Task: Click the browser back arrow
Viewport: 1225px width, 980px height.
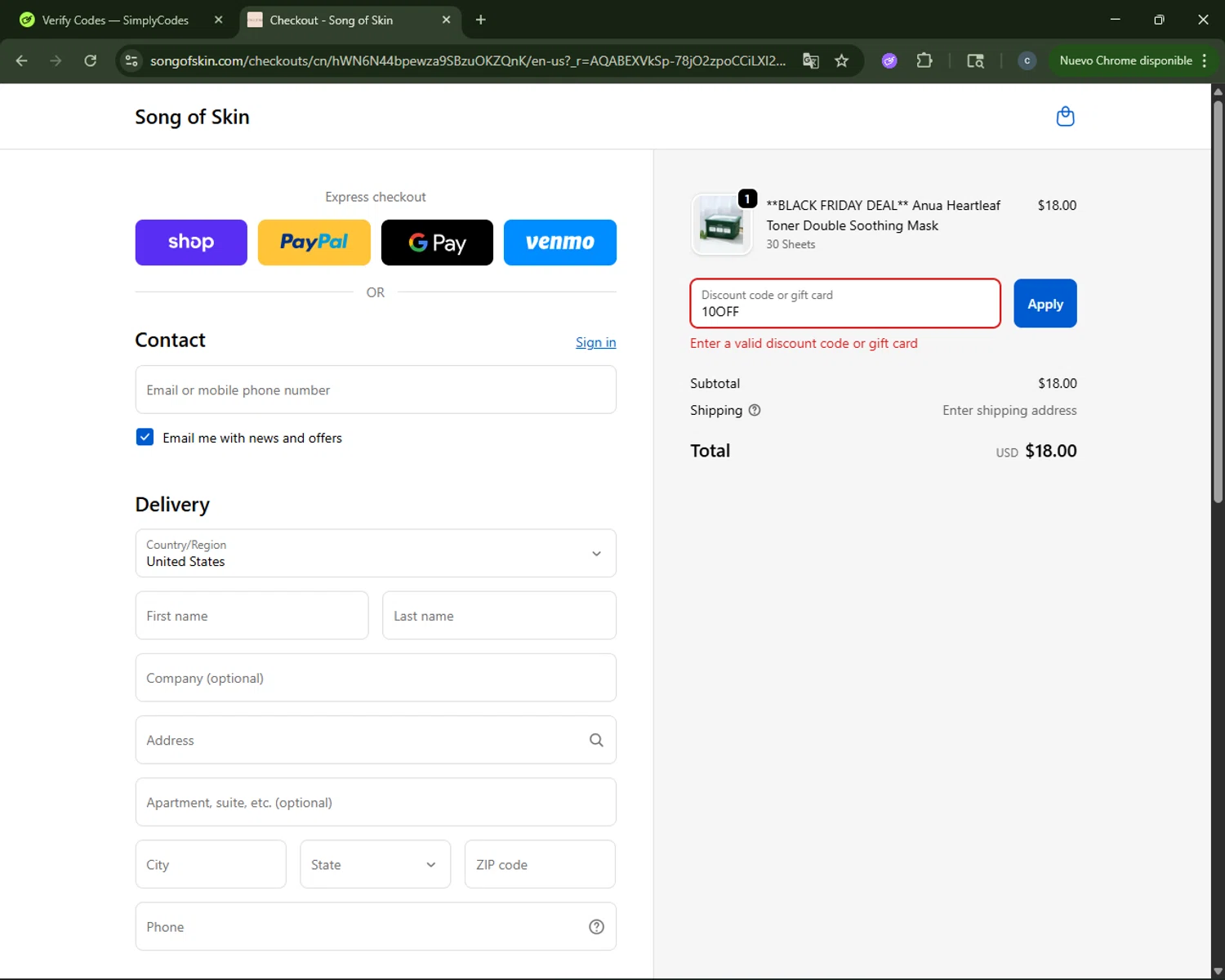Action: coord(22,60)
